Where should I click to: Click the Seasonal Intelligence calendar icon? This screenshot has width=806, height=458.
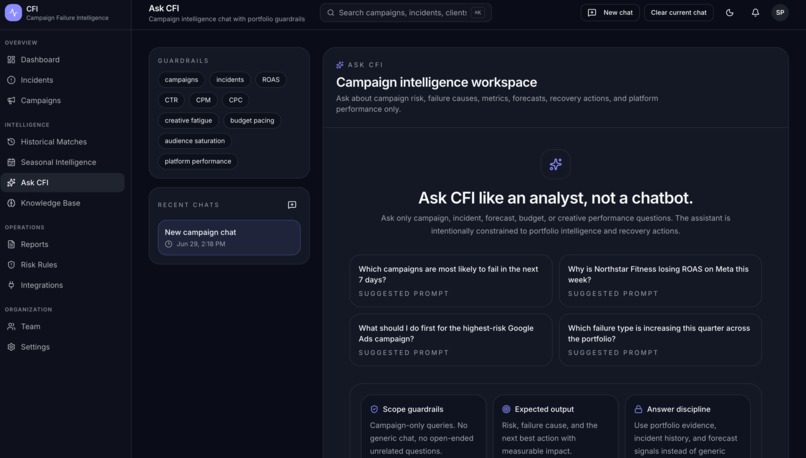click(11, 162)
